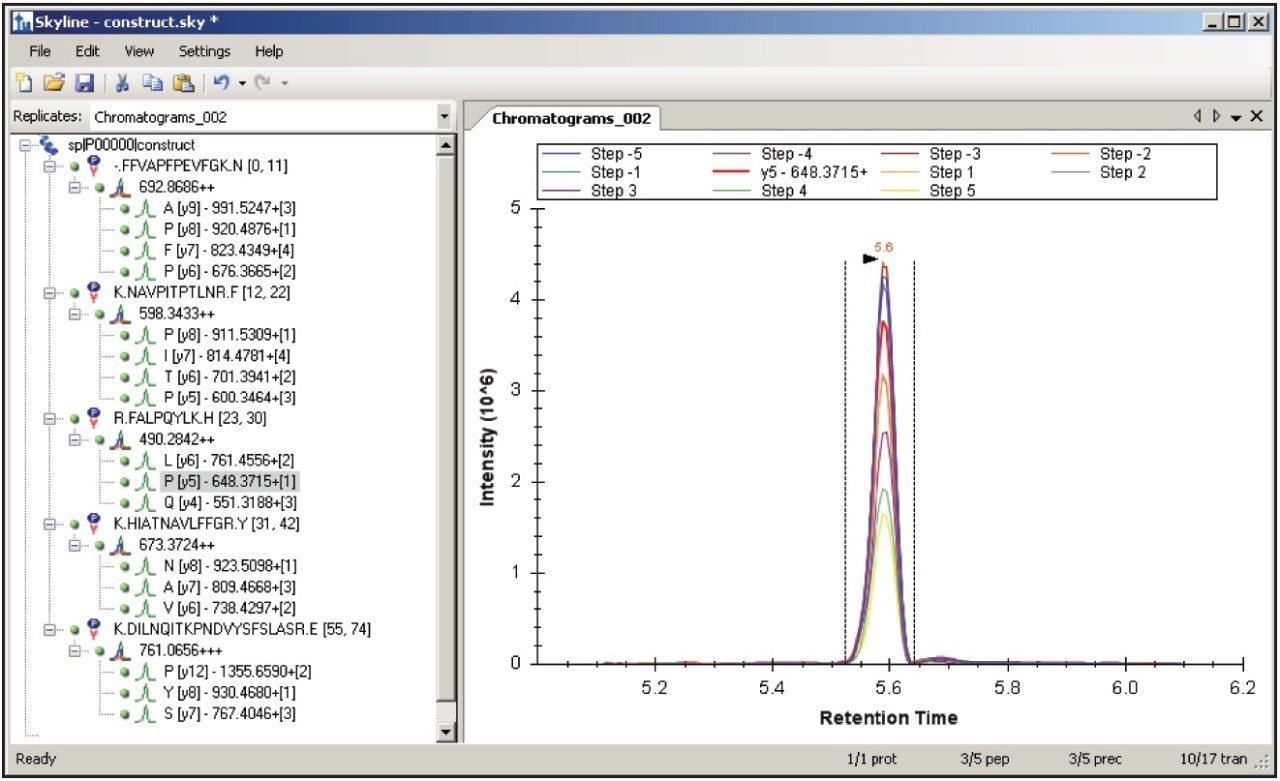Click the Cut scissors toolbar icon
1280x781 pixels.
[x=122, y=84]
